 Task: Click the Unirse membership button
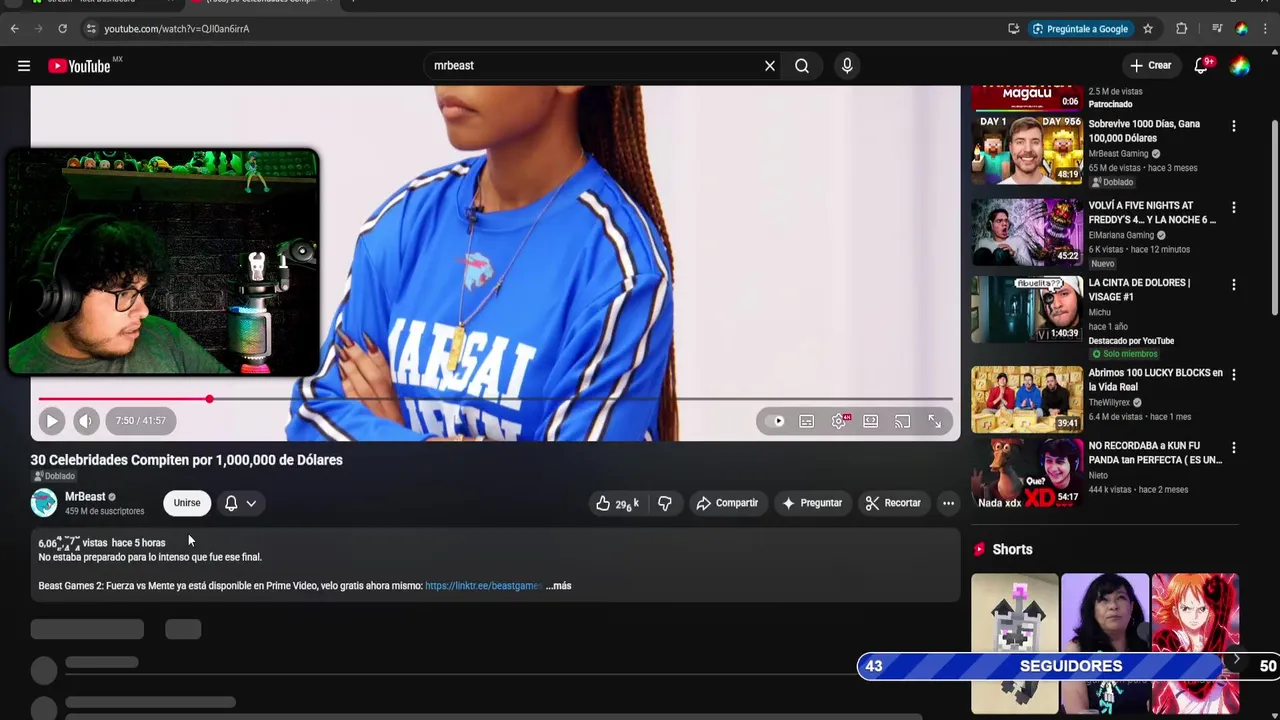point(187,503)
